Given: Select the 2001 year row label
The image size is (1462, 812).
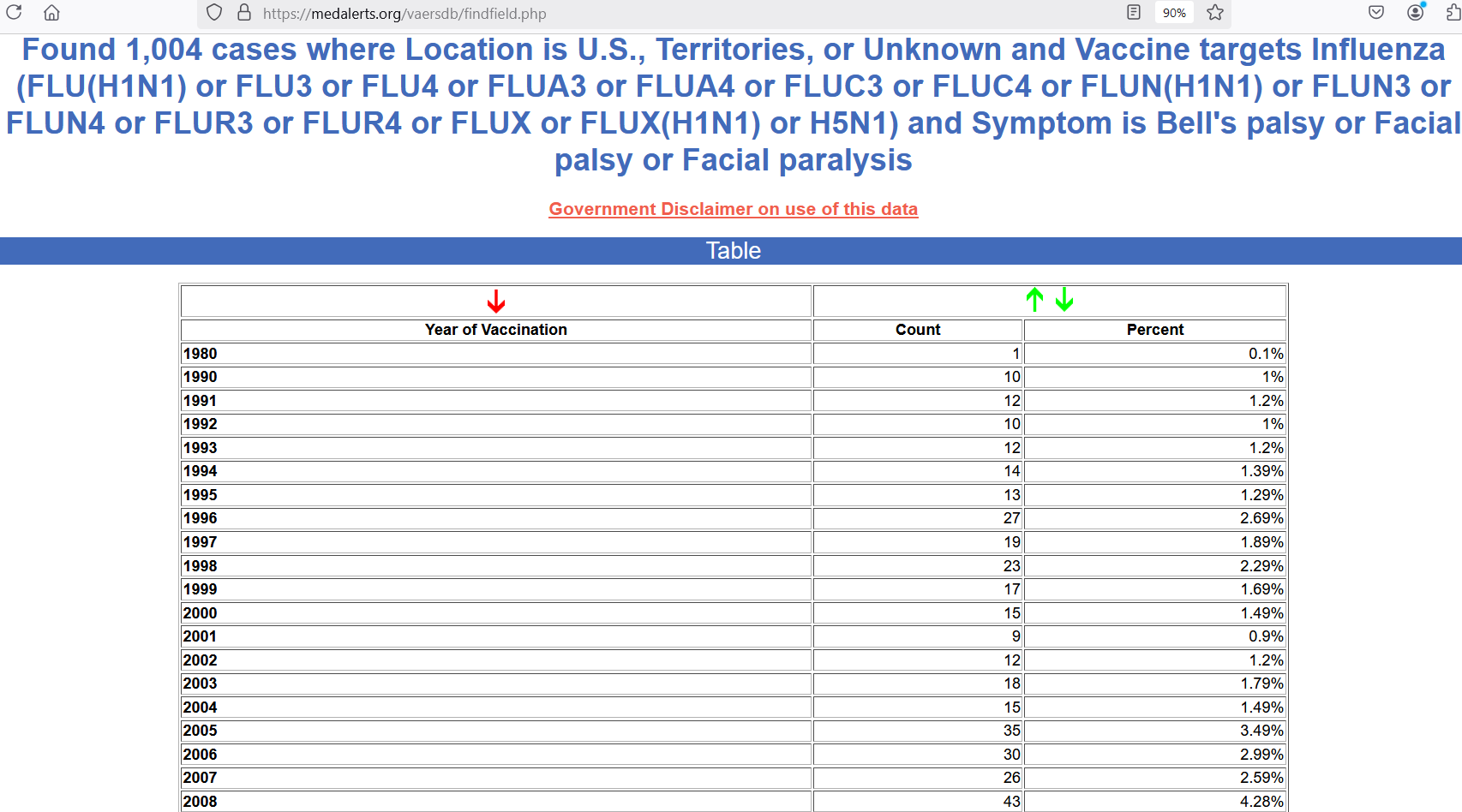Looking at the screenshot, I should (201, 636).
